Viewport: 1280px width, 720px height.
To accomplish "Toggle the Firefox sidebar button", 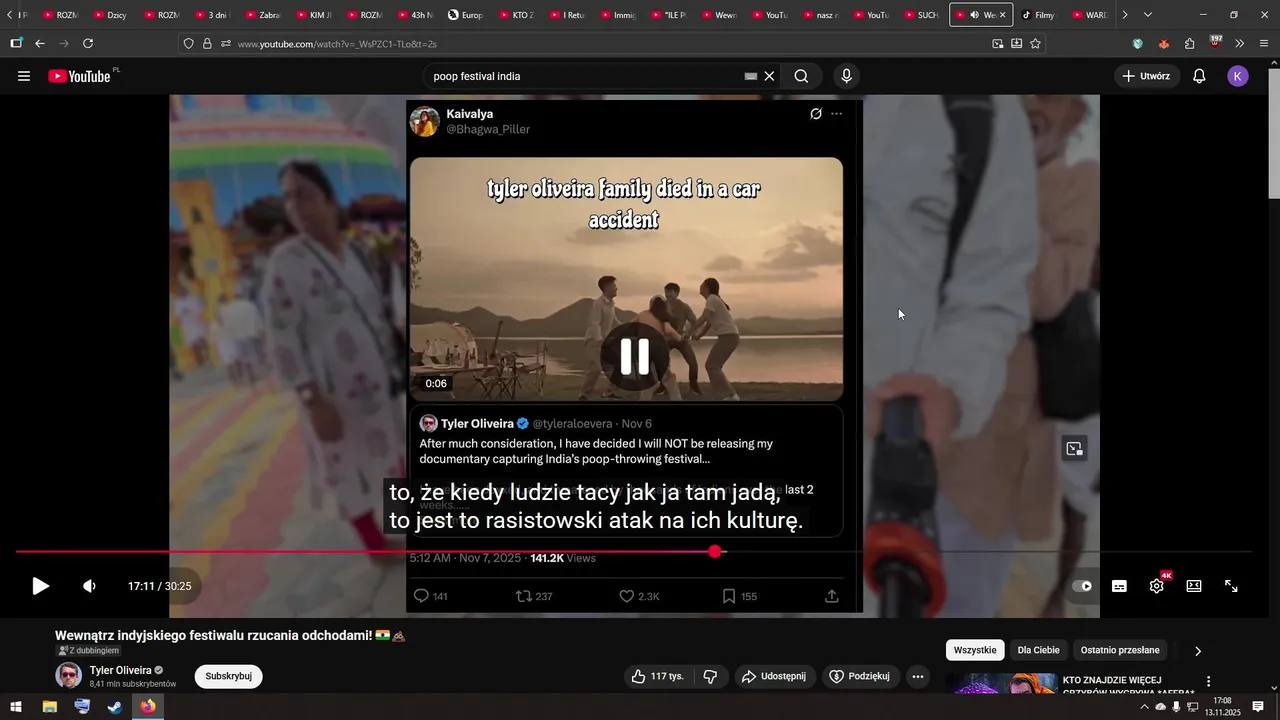I will [x=16, y=44].
